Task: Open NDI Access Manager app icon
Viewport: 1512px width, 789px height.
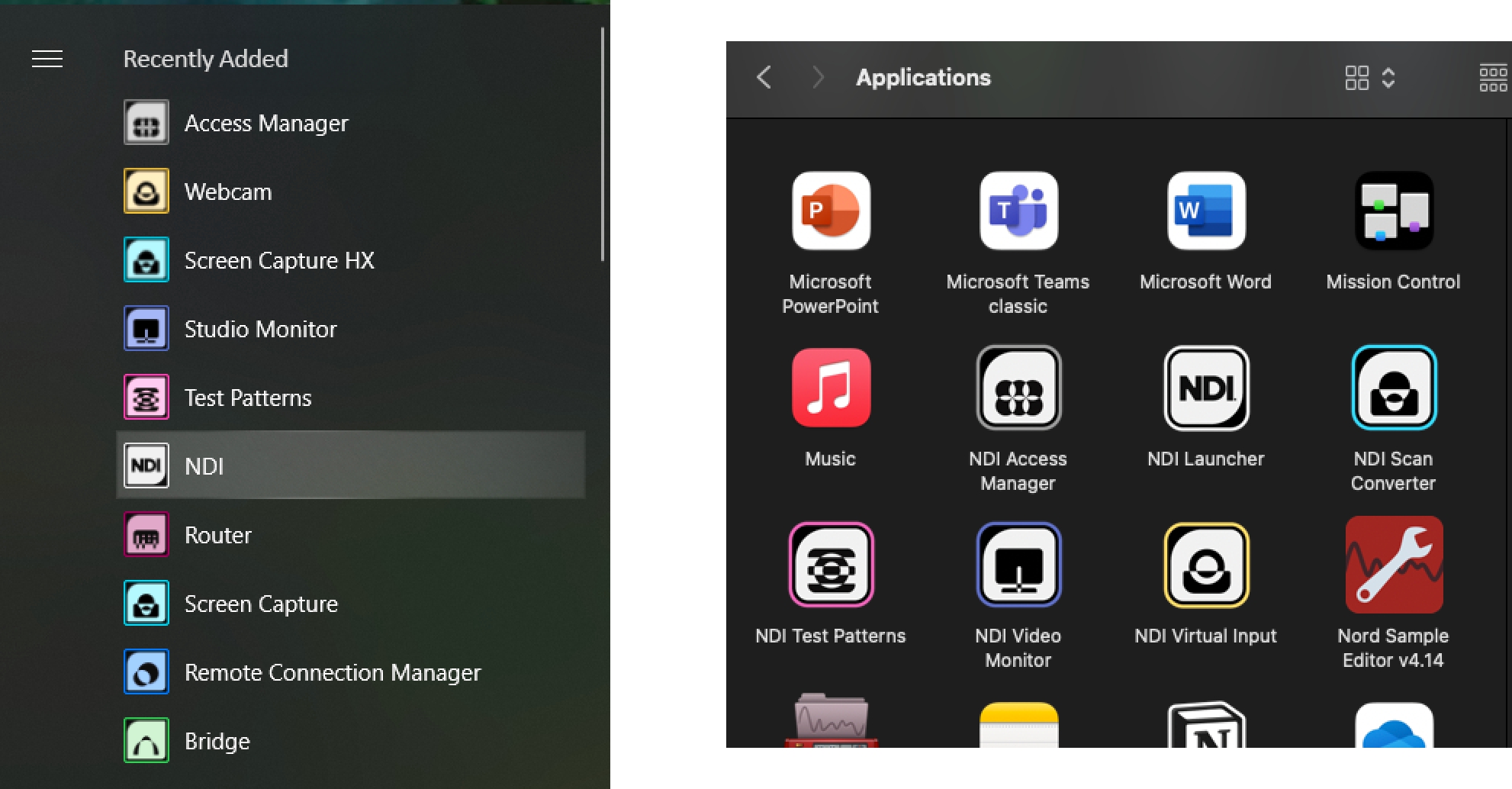Action: [x=1018, y=388]
